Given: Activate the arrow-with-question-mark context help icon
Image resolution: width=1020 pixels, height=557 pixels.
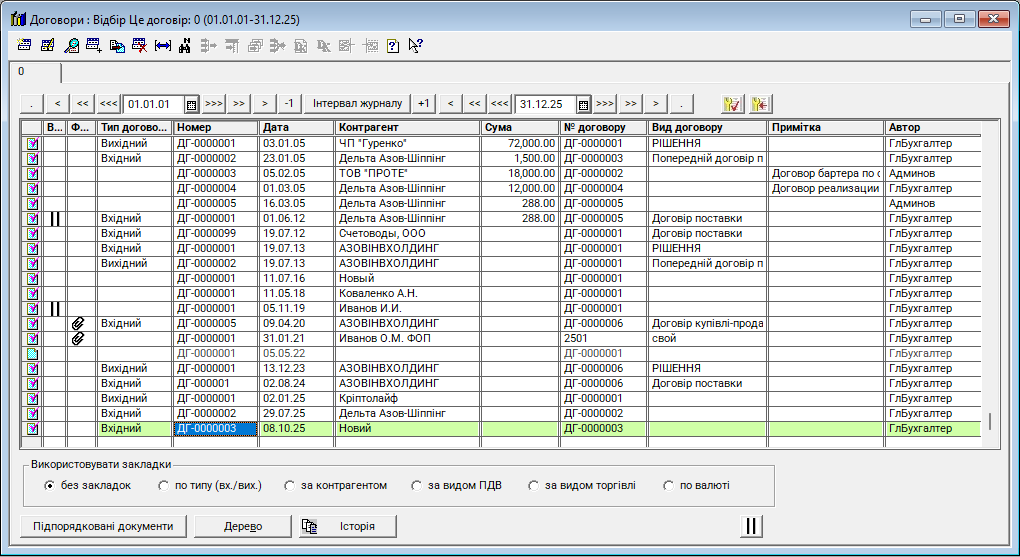Looking at the screenshot, I should [x=416, y=45].
